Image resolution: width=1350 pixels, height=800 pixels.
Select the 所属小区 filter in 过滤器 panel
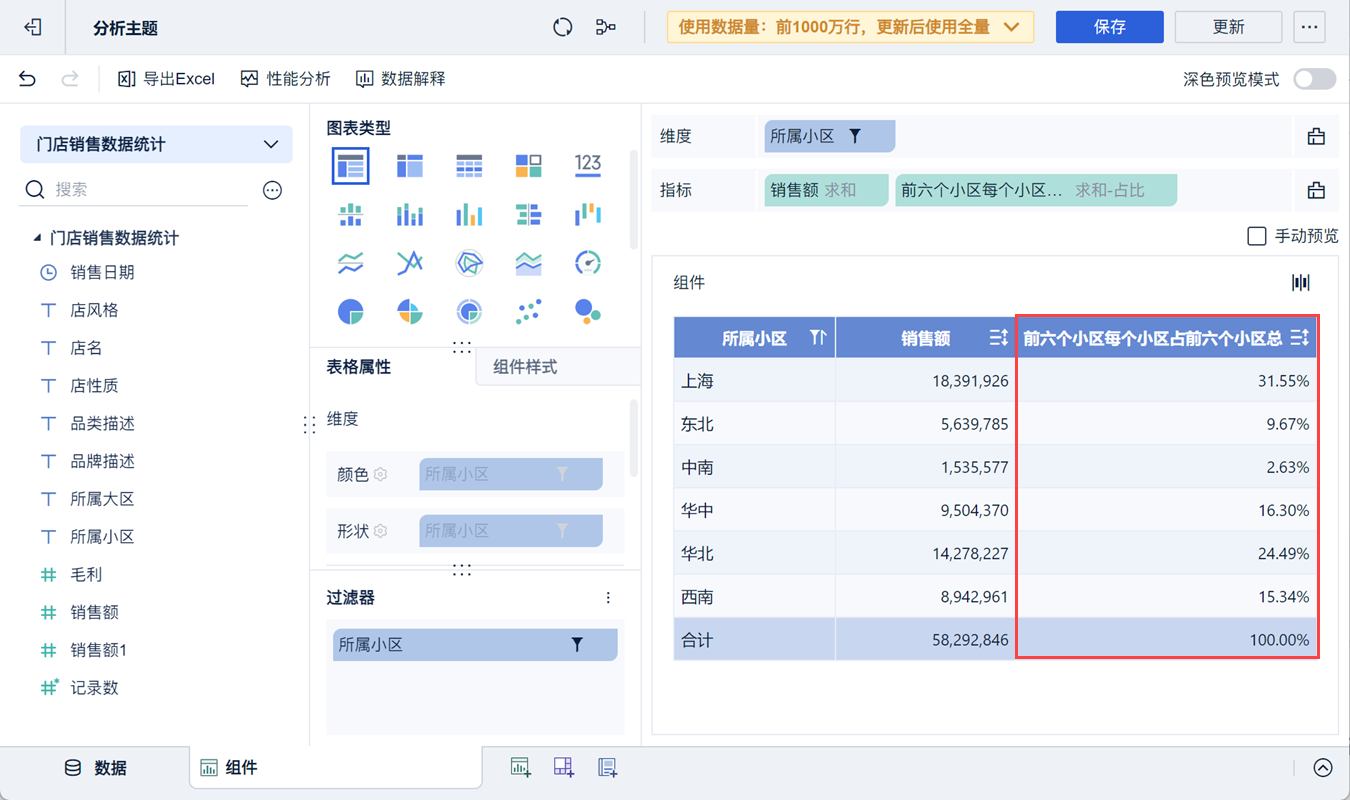[x=475, y=645]
